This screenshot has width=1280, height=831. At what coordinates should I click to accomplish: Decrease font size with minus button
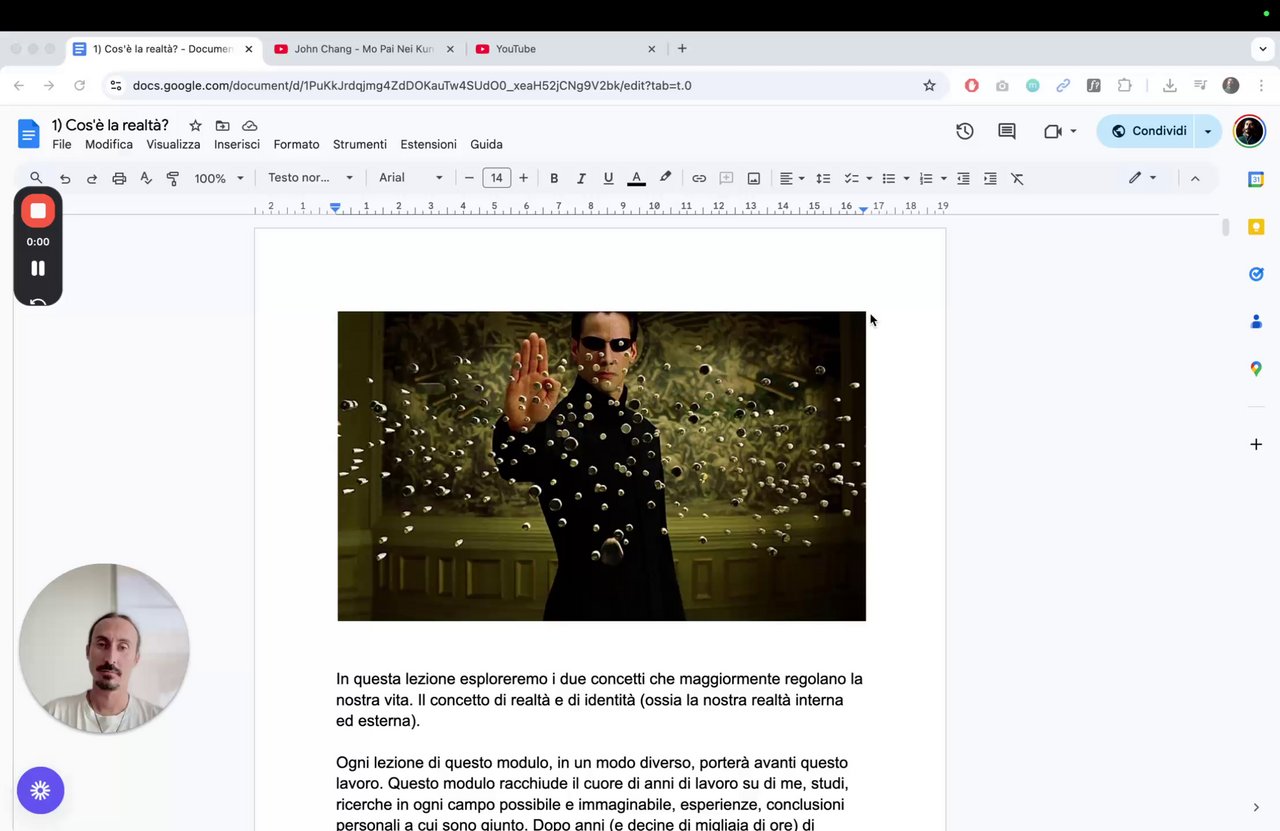(469, 178)
